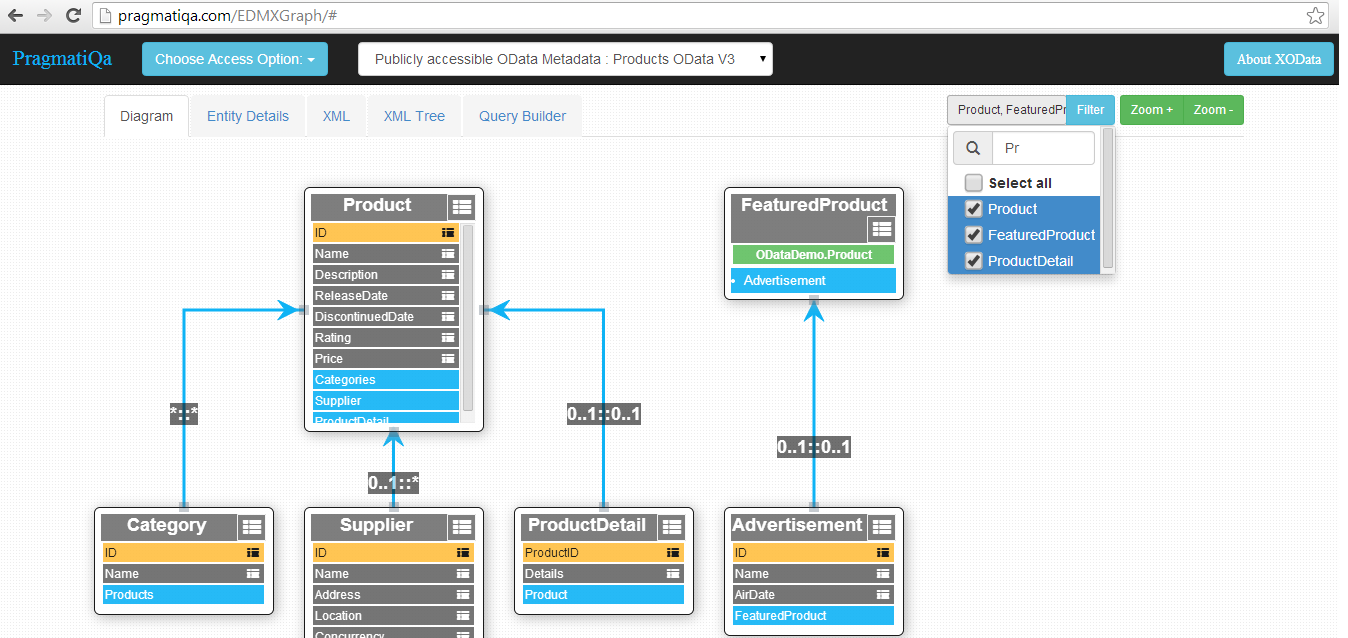
Task: Open the Choose Access Option dropdown
Action: (x=234, y=59)
